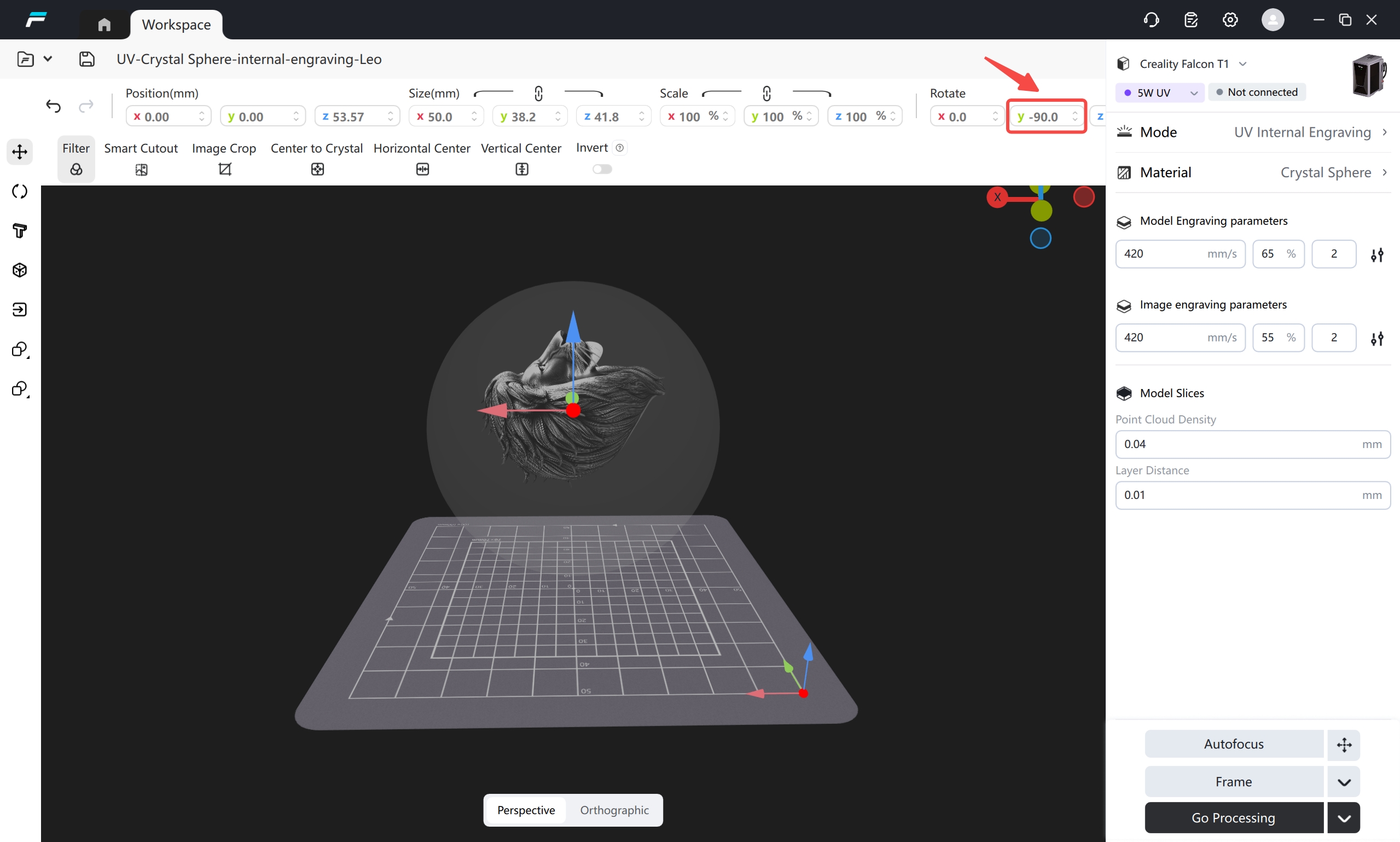Click the Import tool in left sidebar
Image resolution: width=1400 pixels, height=842 pixels.
point(20,310)
